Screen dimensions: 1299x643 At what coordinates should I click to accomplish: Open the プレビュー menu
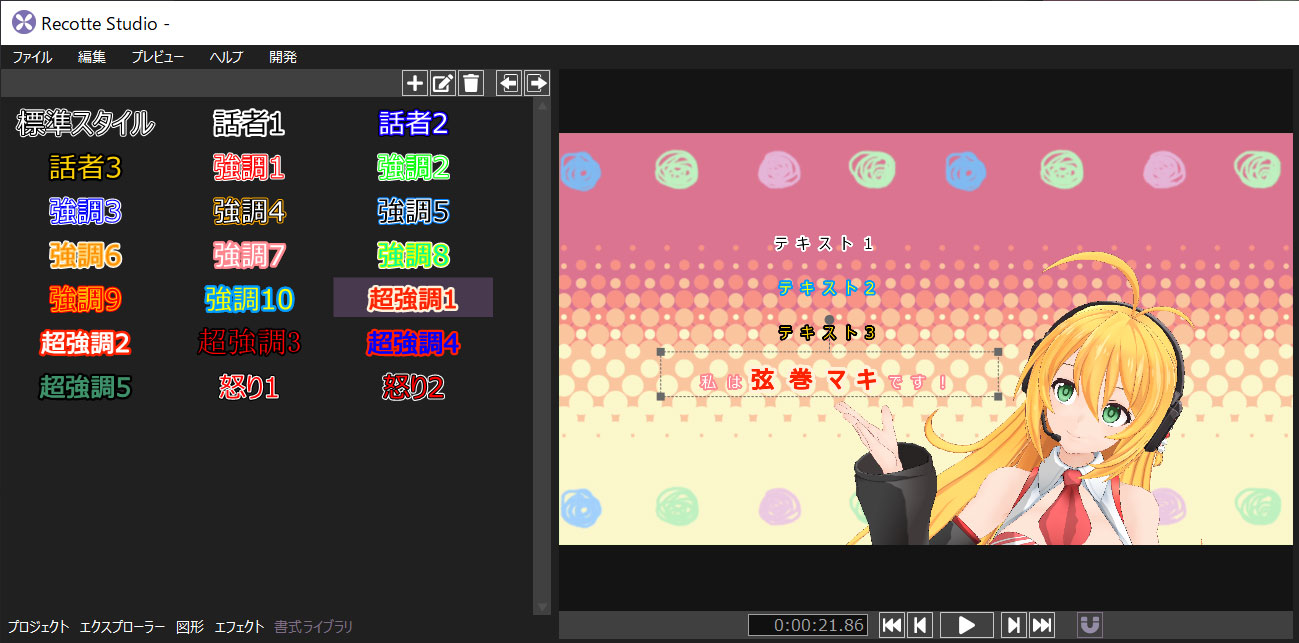(158, 57)
